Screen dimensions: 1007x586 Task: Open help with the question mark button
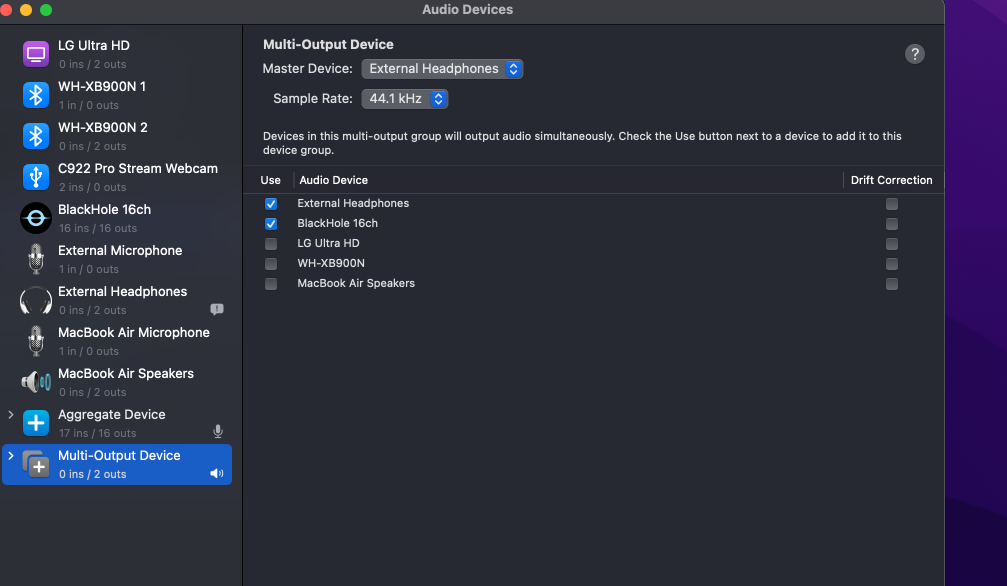coord(915,54)
